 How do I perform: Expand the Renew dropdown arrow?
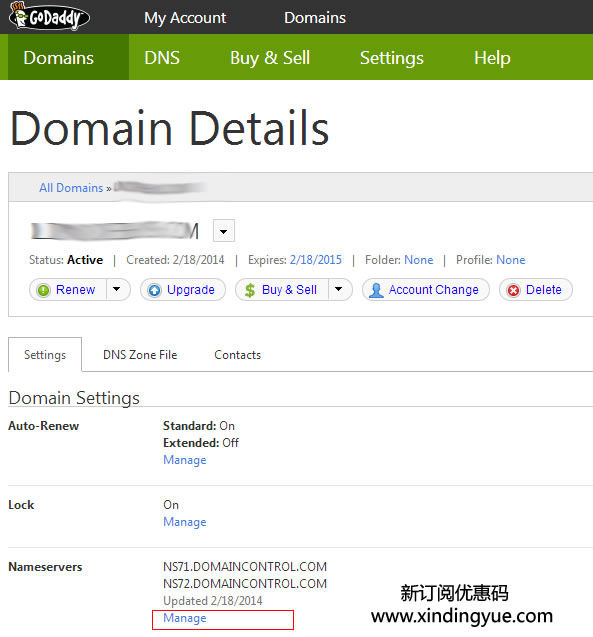click(x=117, y=289)
